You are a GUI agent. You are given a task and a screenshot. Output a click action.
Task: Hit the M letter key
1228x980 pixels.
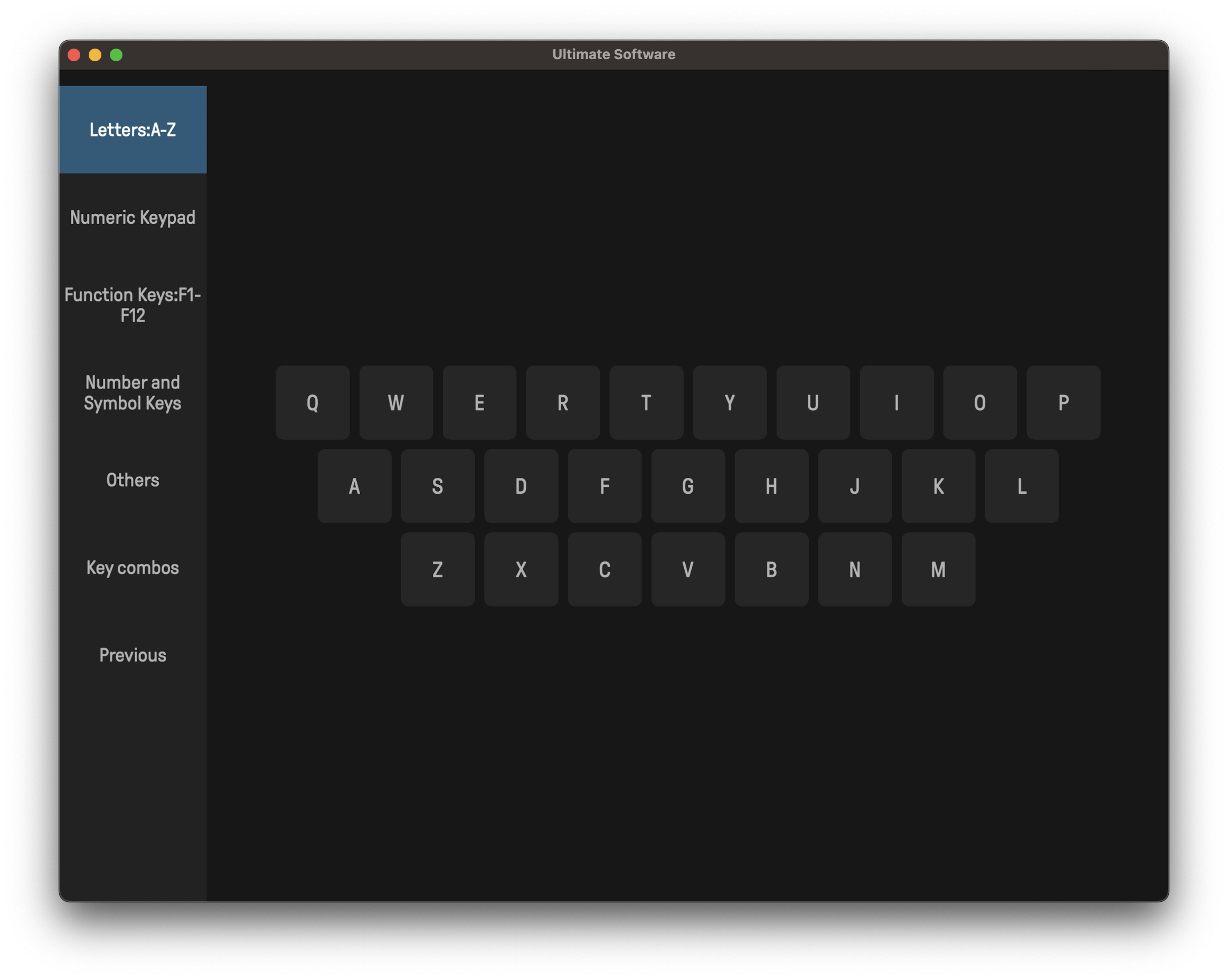pyautogui.click(x=938, y=569)
